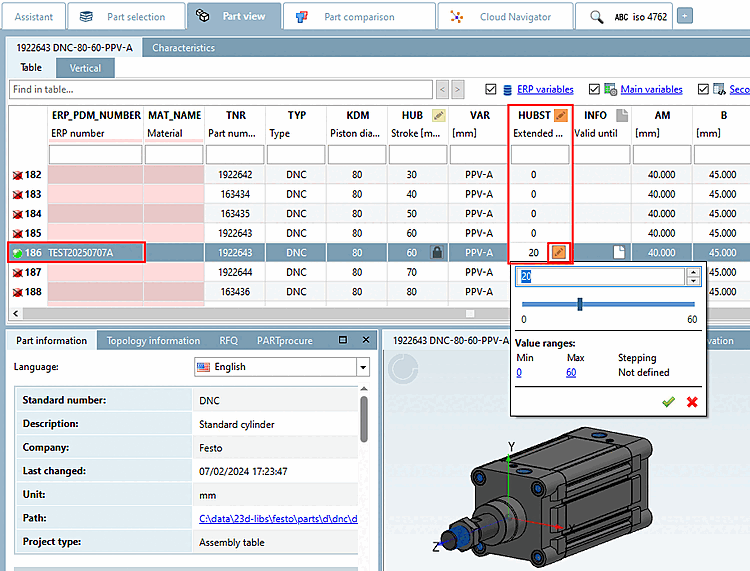Click the slider handle for extended stroke

tap(580, 303)
